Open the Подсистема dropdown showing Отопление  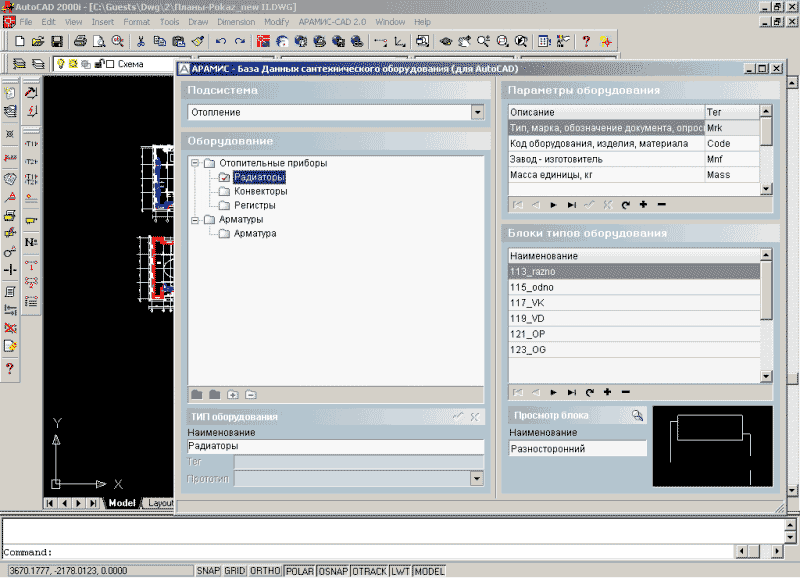(x=477, y=112)
